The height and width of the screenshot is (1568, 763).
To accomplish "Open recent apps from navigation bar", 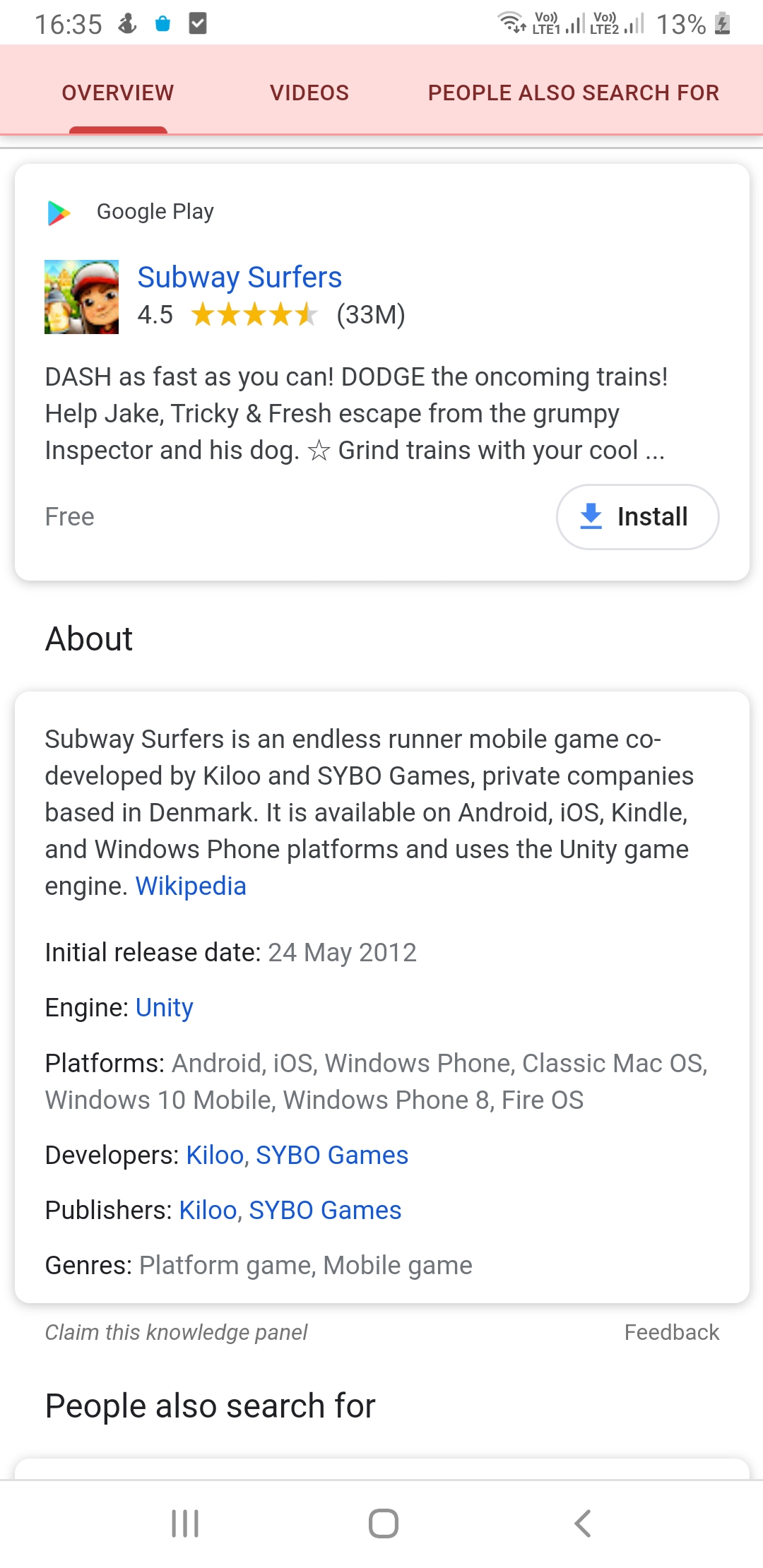I will click(185, 1523).
